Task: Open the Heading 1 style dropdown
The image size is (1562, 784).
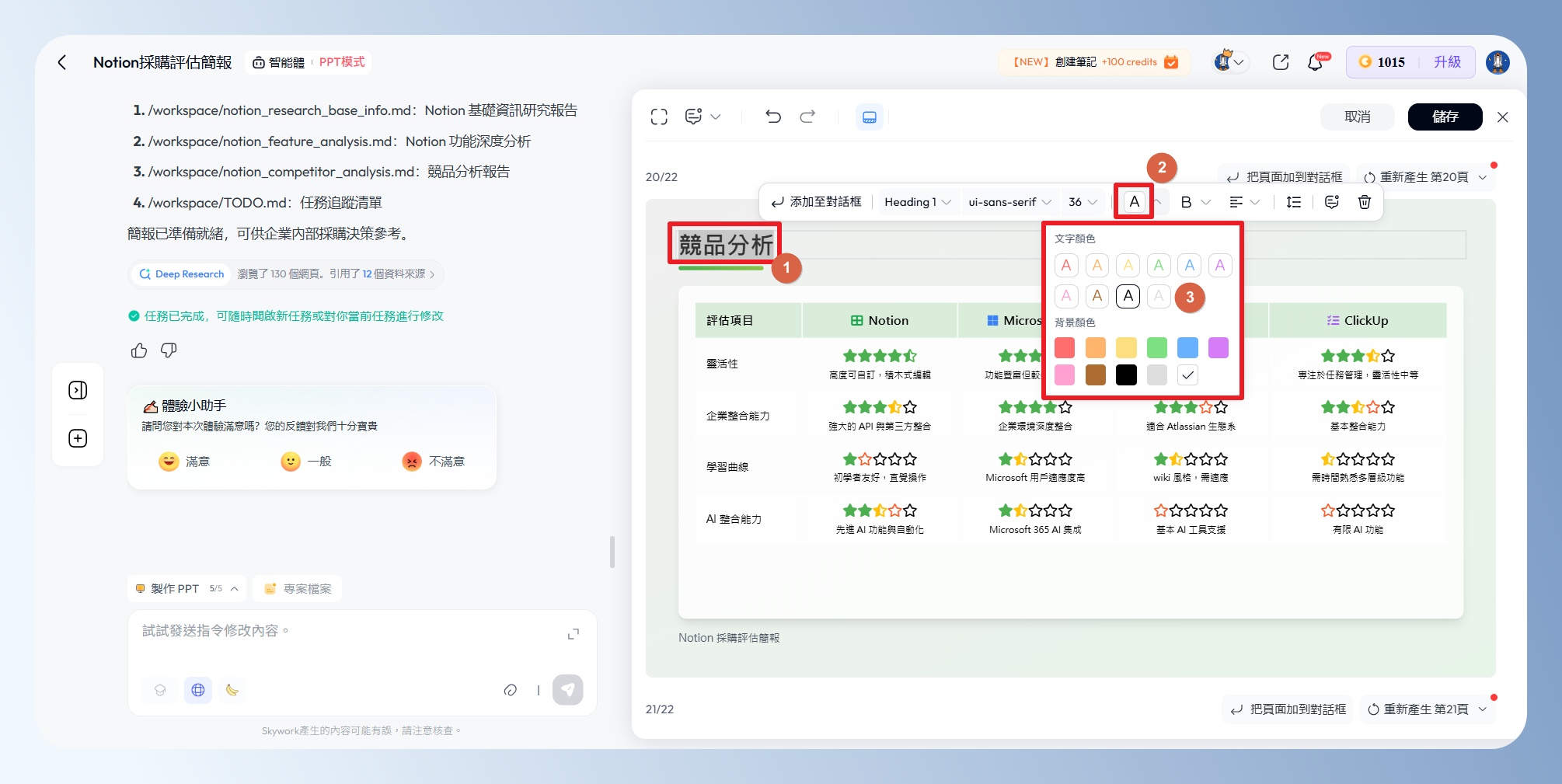Action: click(917, 202)
